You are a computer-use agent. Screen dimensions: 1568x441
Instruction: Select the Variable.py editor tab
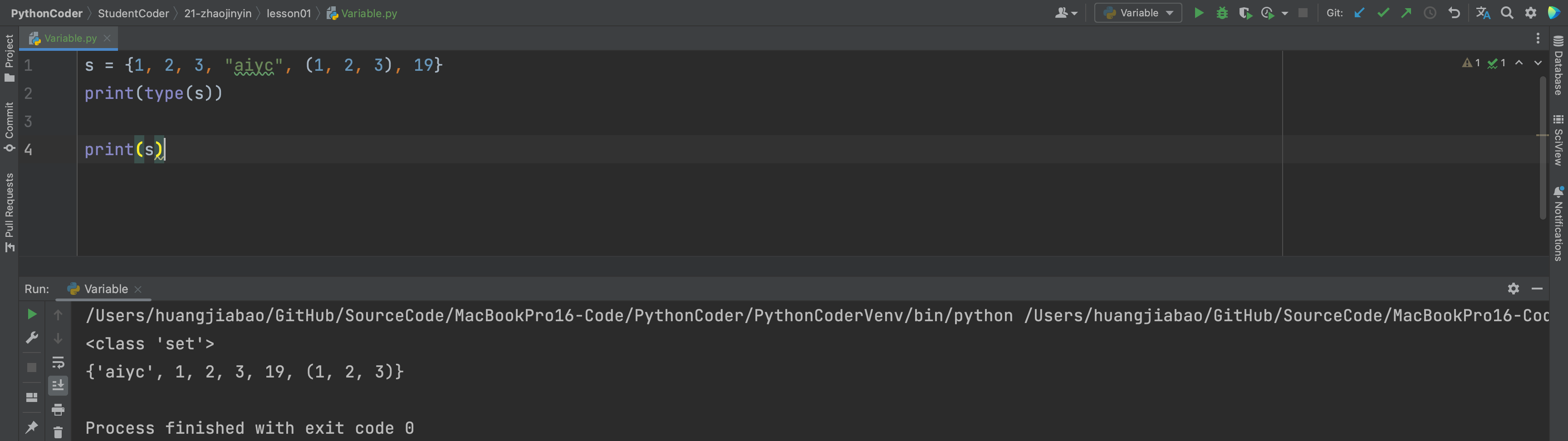[x=69, y=38]
